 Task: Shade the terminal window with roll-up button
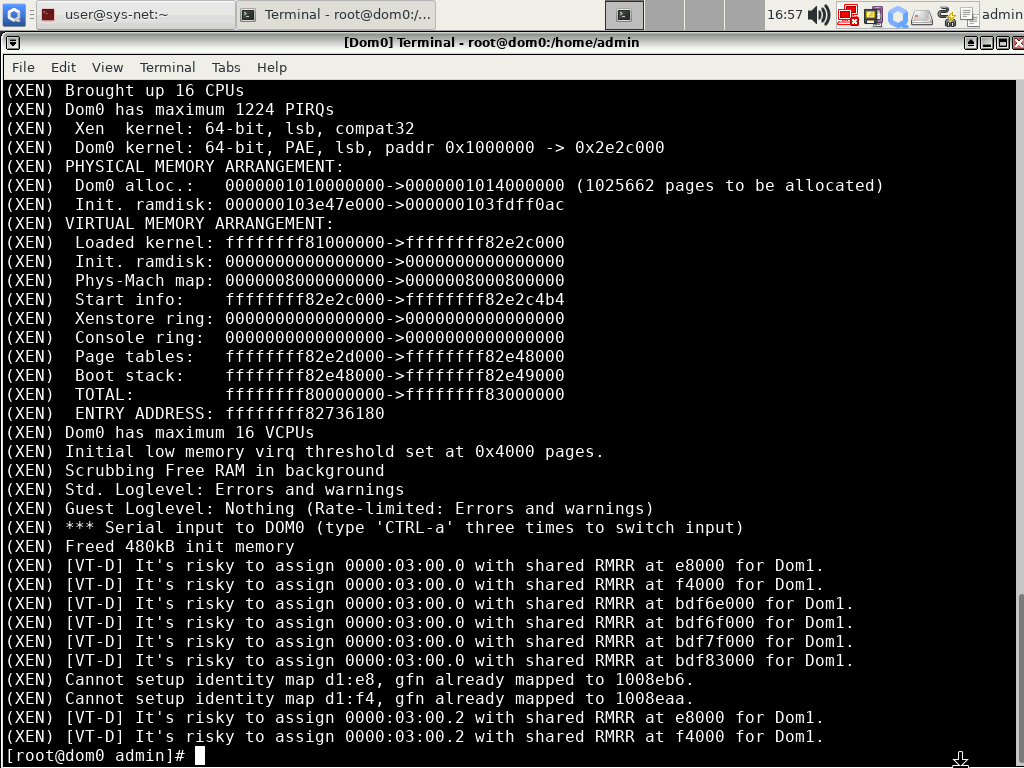971,43
